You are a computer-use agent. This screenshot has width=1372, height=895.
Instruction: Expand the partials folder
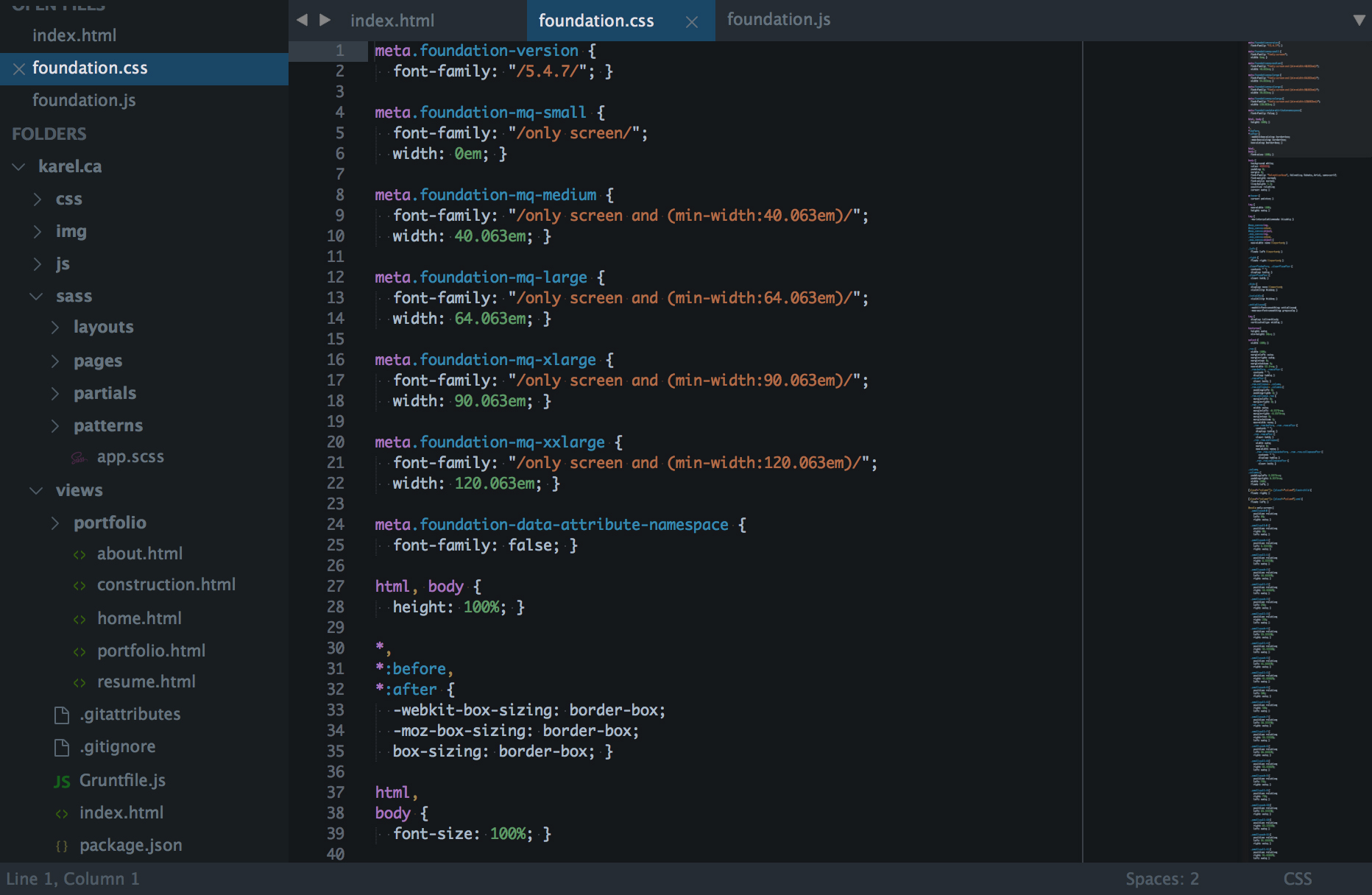click(54, 394)
